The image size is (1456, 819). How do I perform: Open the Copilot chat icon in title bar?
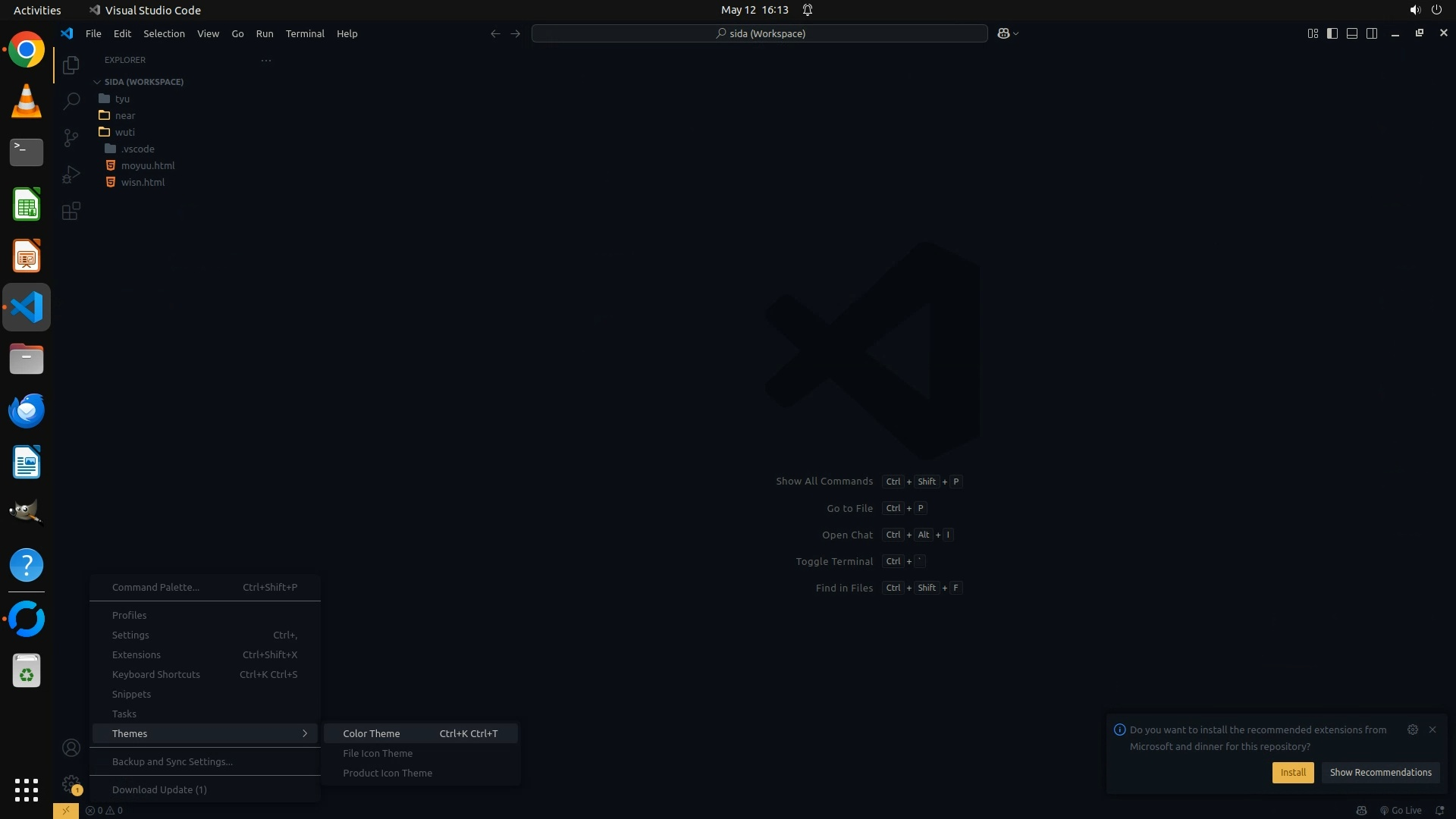(x=1003, y=33)
